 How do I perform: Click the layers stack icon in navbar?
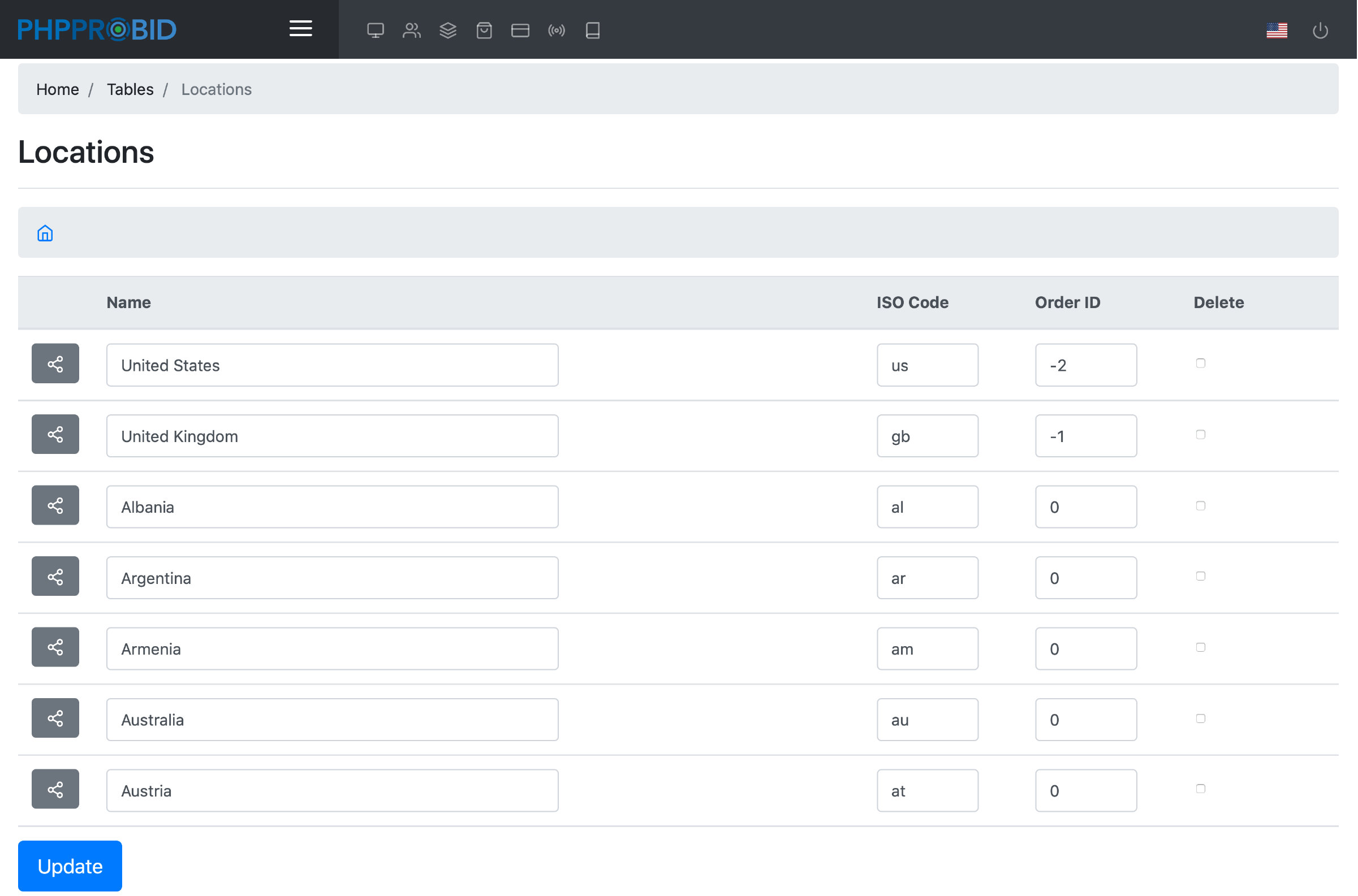tap(447, 31)
